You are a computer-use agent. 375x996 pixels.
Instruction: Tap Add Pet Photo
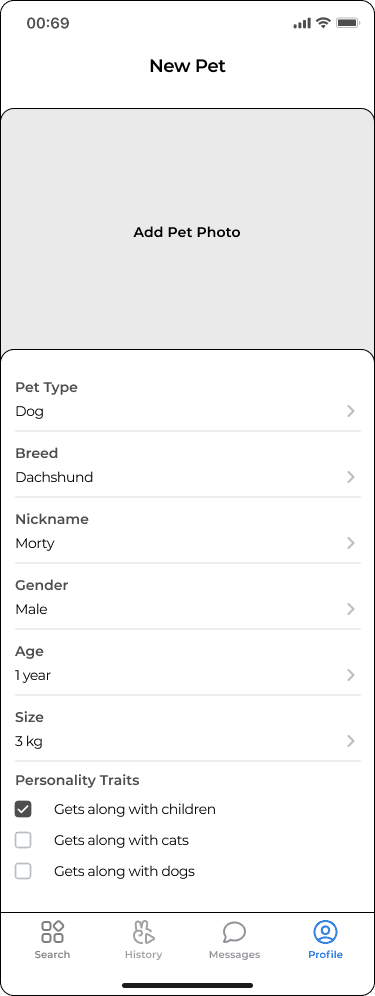pos(187,232)
